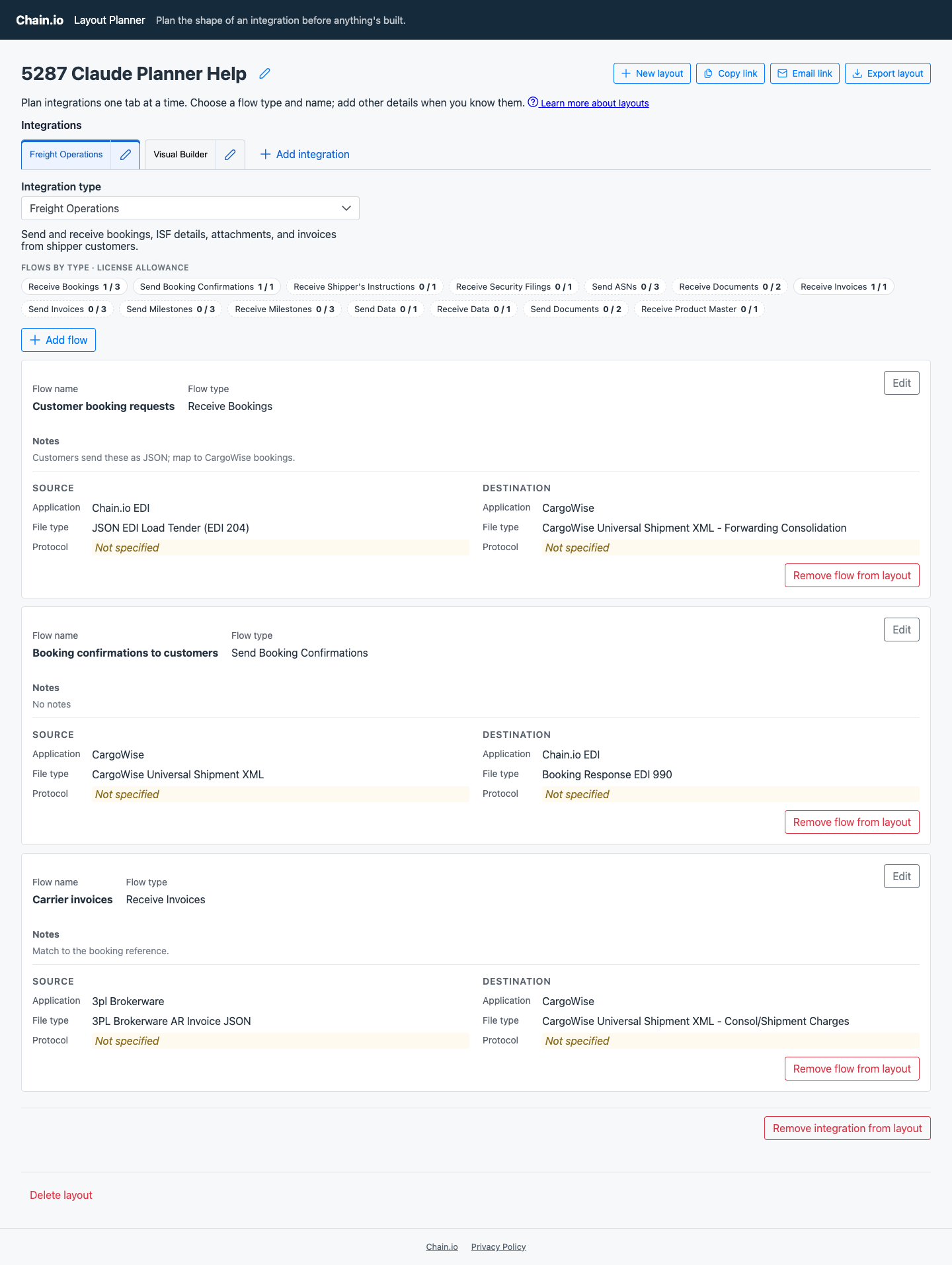Click Receive Security Filings 0 / 1 chip
The height and width of the screenshot is (1265, 952).
click(x=514, y=286)
